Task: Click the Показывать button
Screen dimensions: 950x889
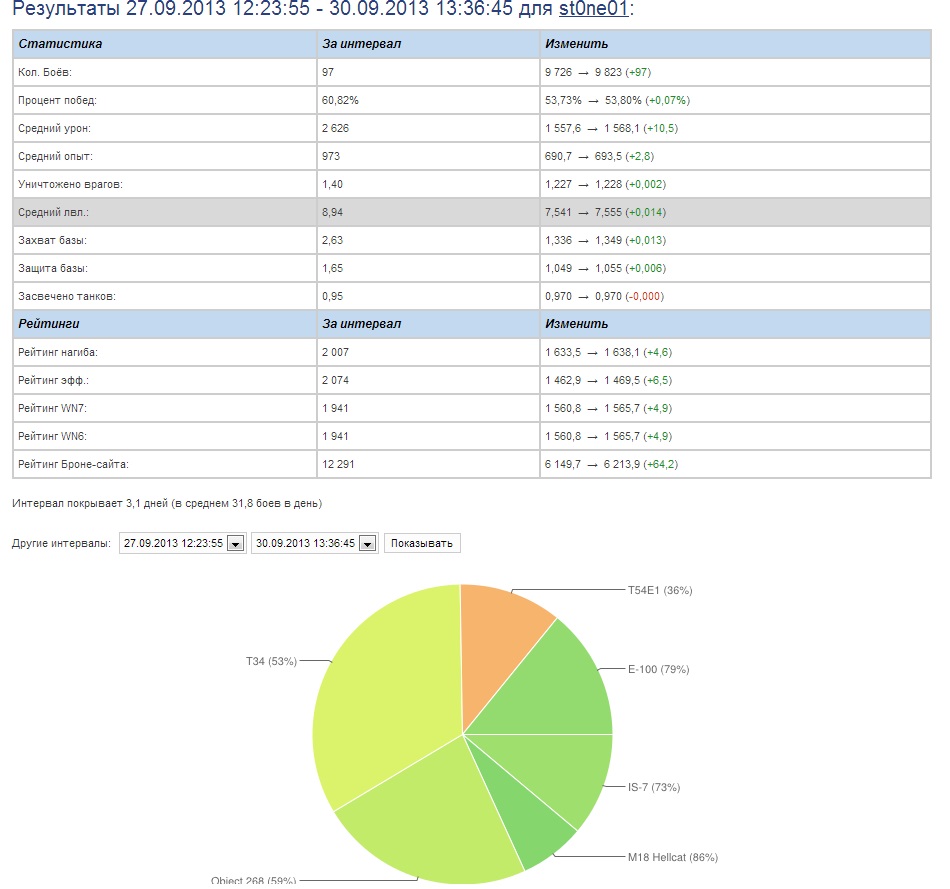Action: point(422,543)
